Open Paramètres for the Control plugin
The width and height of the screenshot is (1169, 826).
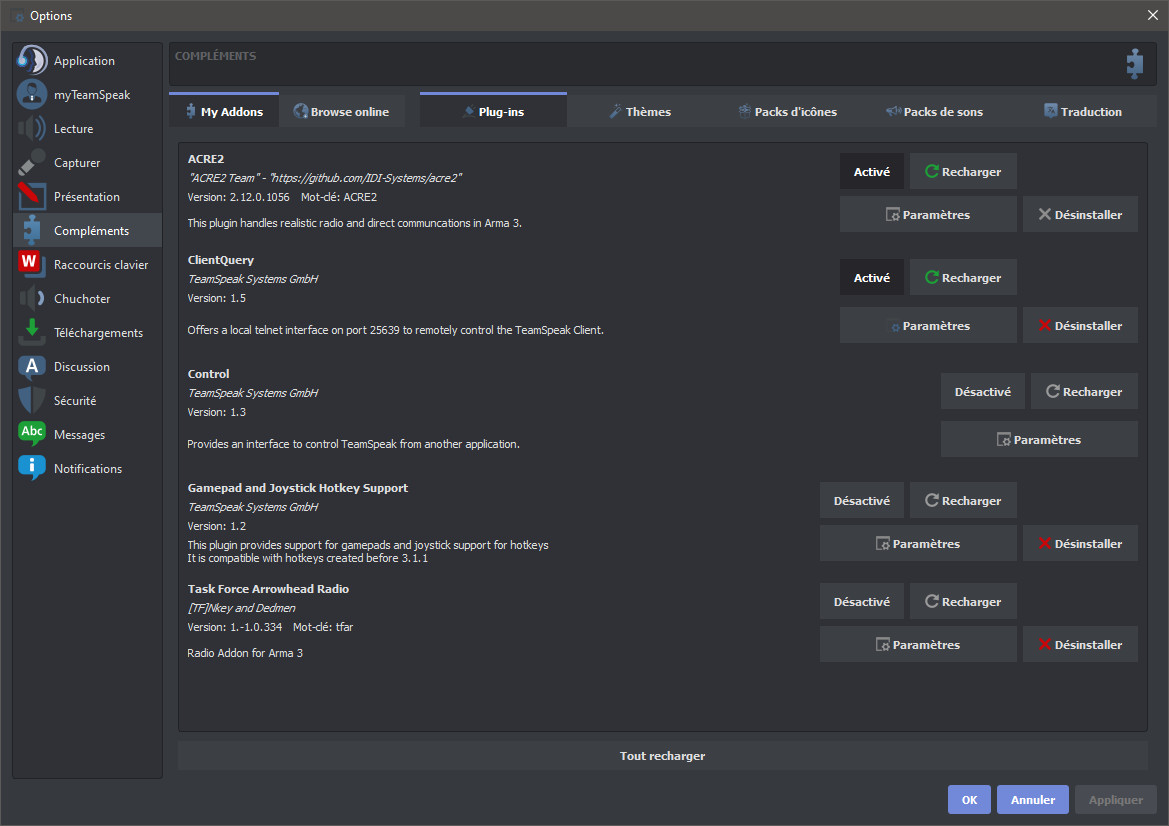(1039, 440)
